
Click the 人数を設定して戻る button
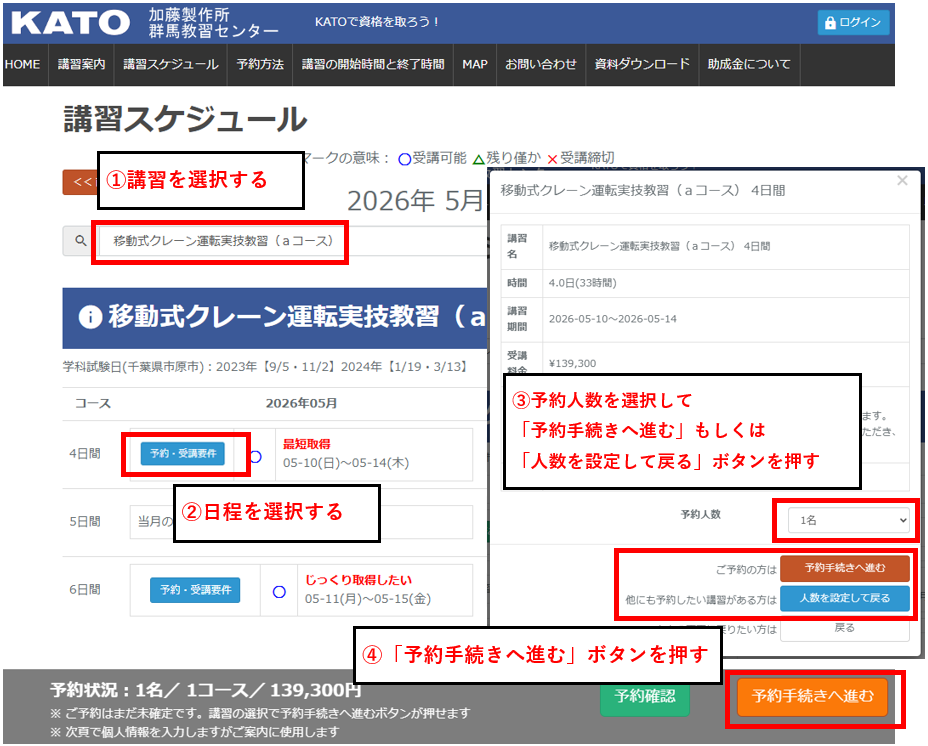(x=845, y=598)
